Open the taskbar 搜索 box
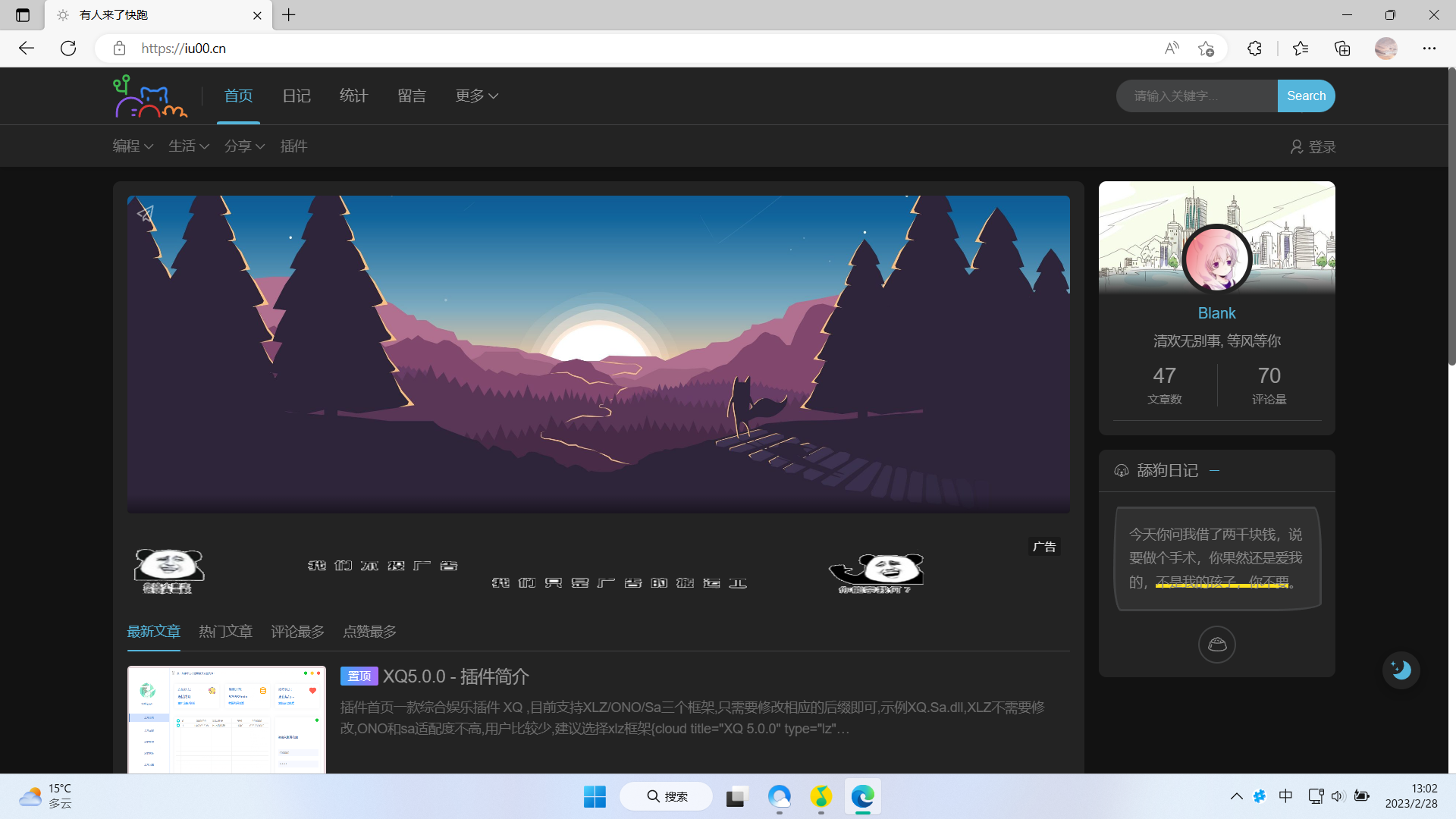1456x819 pixels. click(x=667, y=797)
